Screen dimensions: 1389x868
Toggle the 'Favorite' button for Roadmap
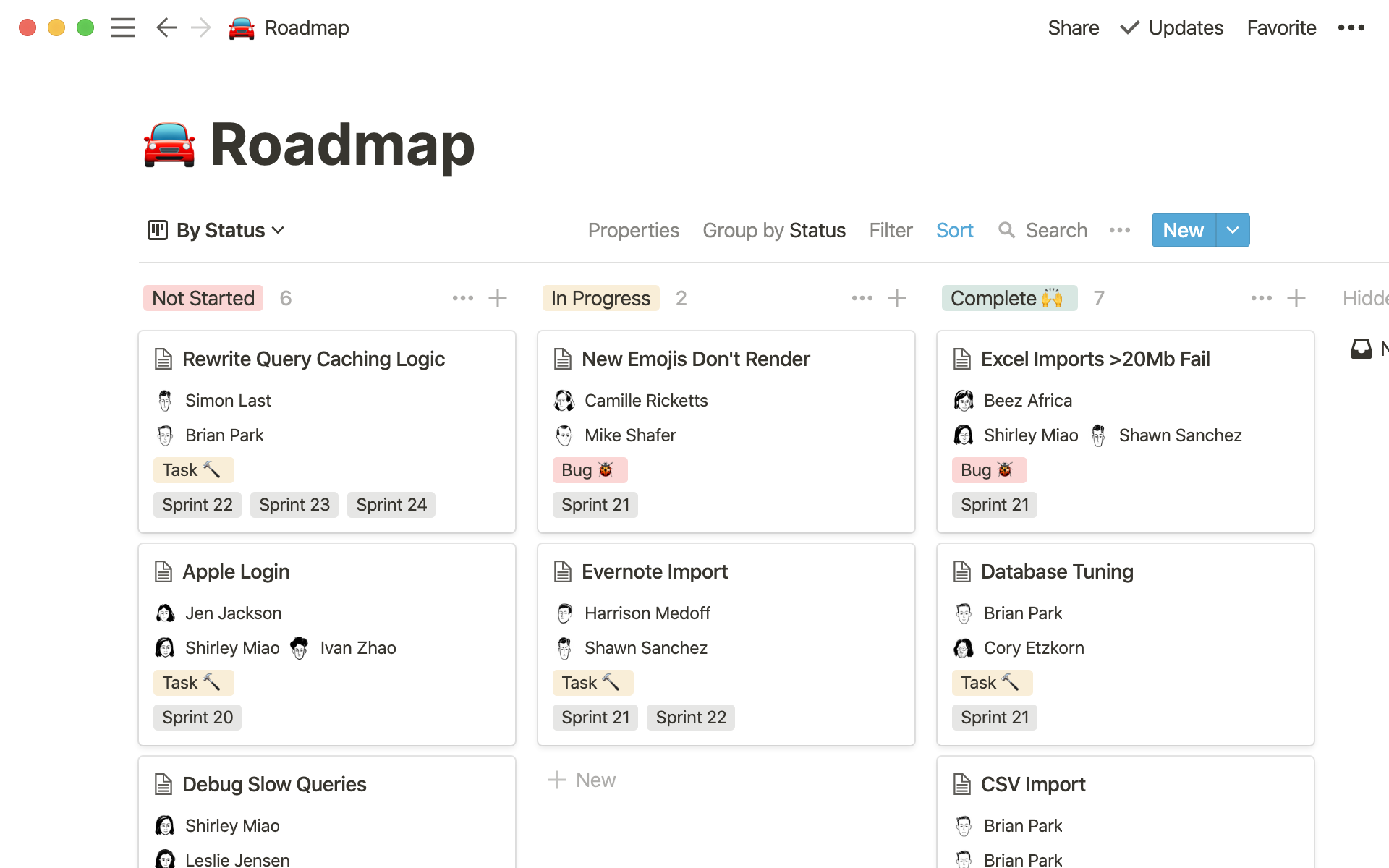(x=1281, y=27)
